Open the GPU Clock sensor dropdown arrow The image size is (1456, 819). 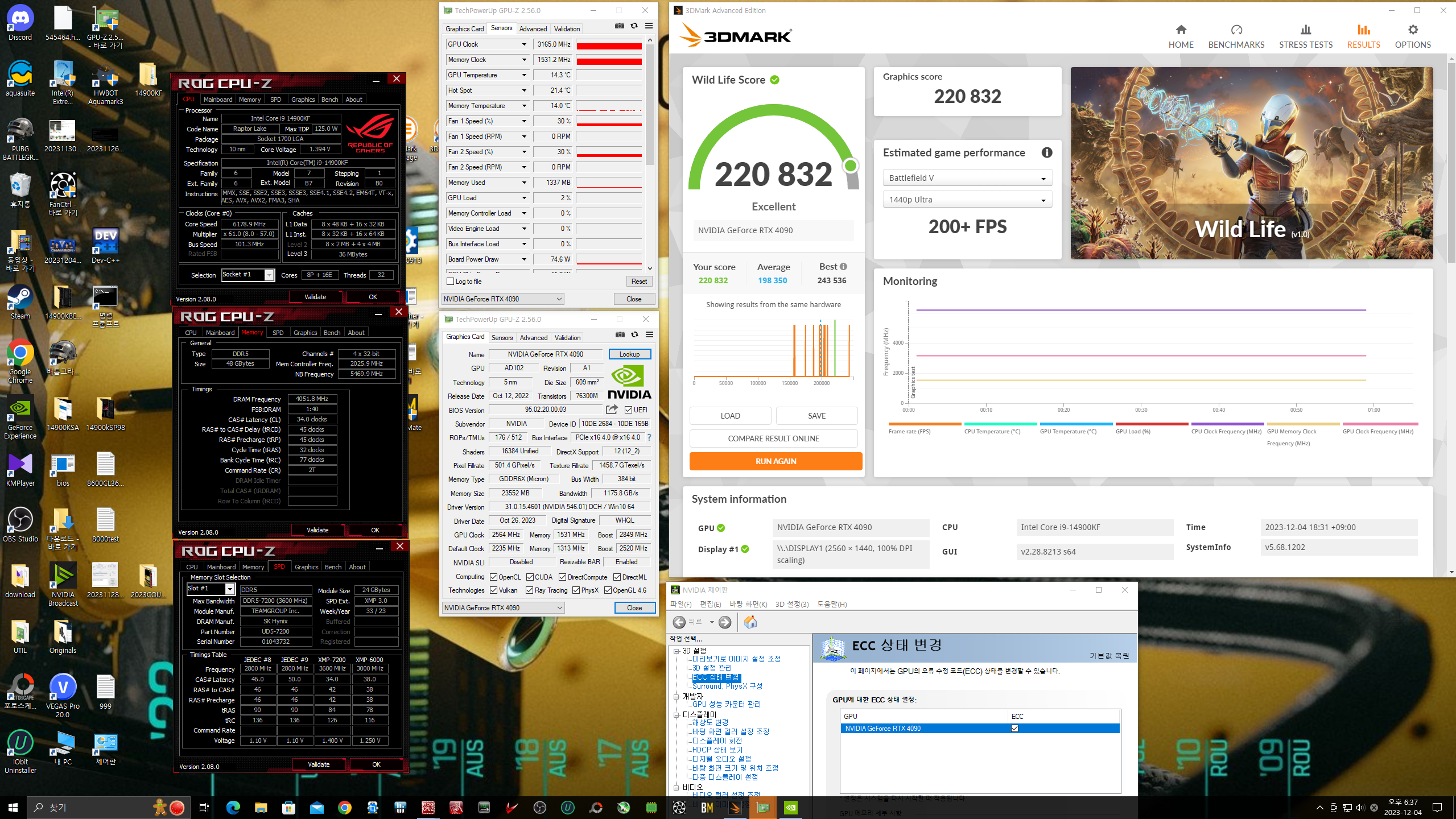pyautogui.click(x=524, y=44)
